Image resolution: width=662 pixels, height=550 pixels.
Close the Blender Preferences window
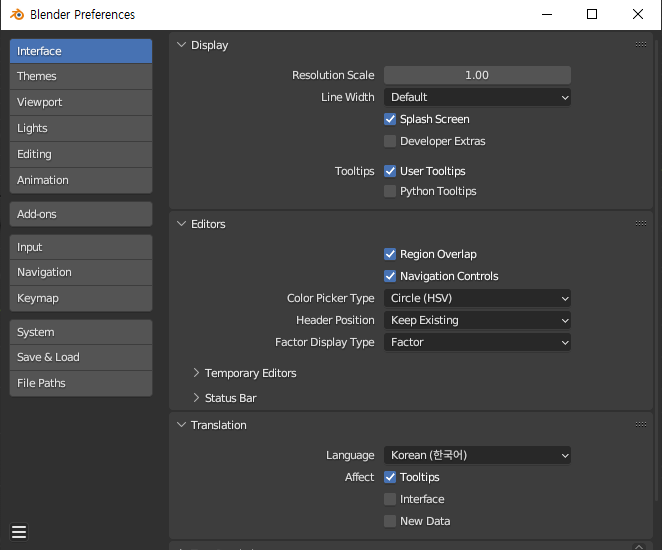click(638, 15)
